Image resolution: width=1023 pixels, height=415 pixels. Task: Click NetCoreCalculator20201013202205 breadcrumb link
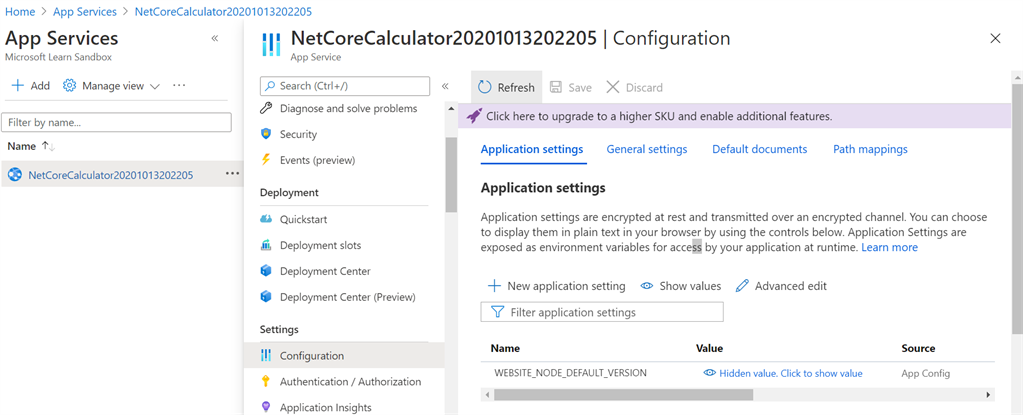[223, 12]
